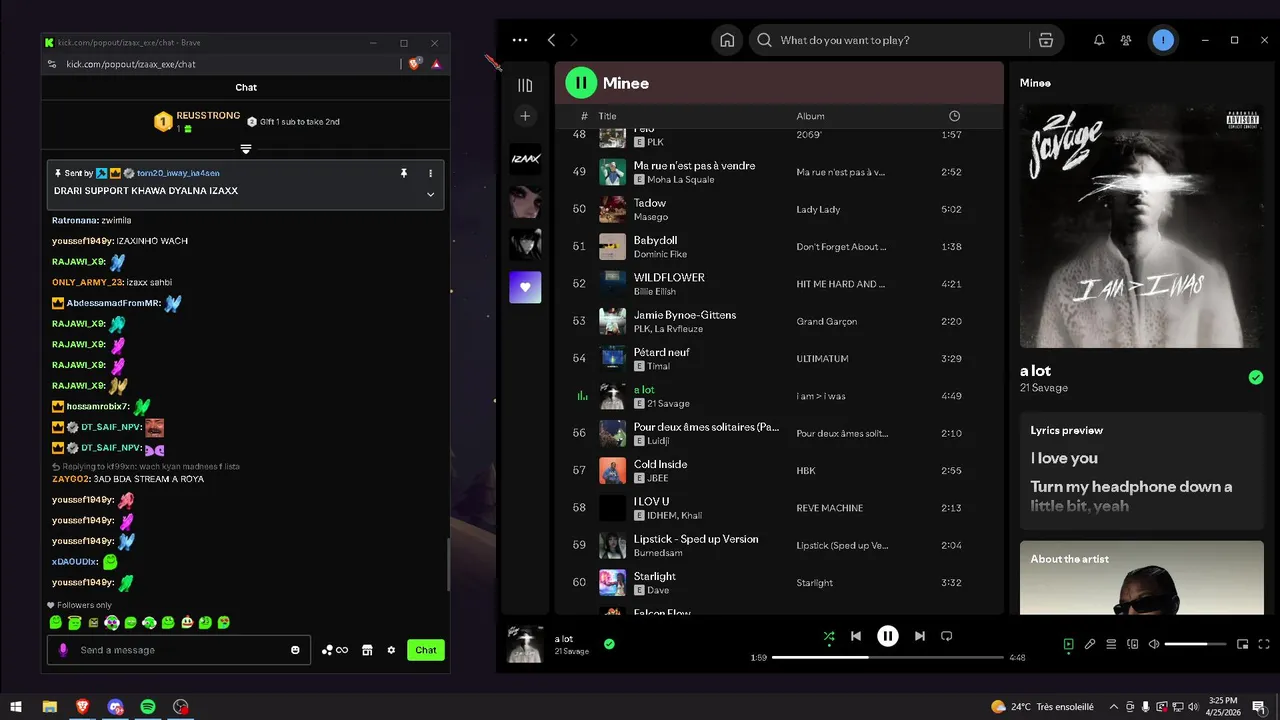Open Spotify user profile avatar menu
Image resolution: width=1280 pixels, height=720 pixels.
click(x=1162, y=40)
